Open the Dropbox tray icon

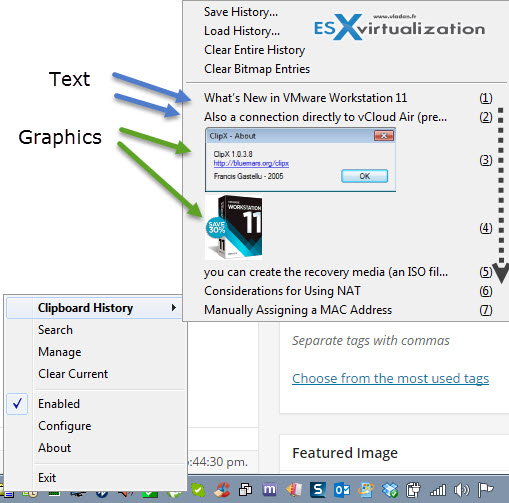click(390, 490)
